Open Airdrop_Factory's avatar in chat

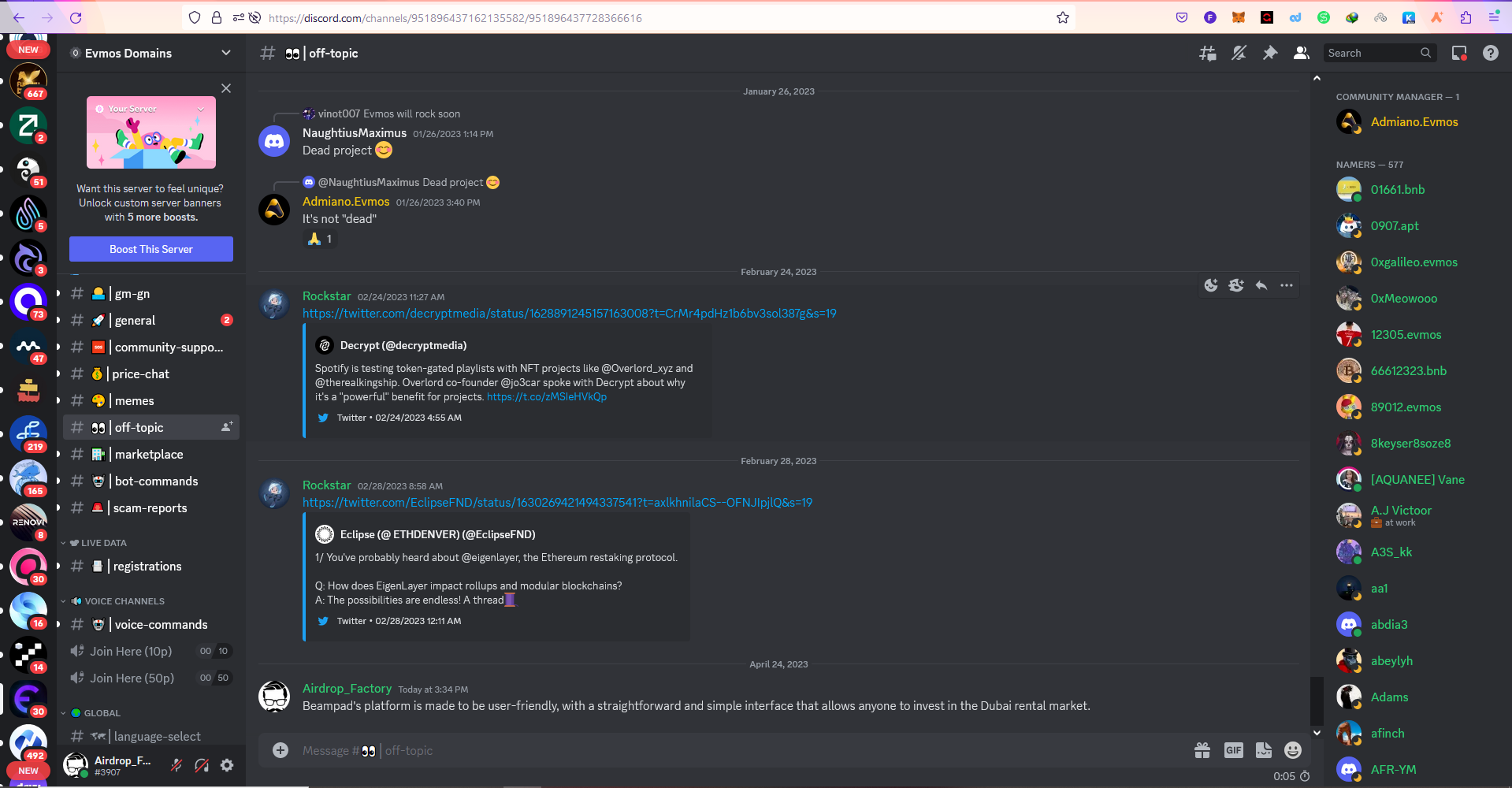click(x=274, y=697)
